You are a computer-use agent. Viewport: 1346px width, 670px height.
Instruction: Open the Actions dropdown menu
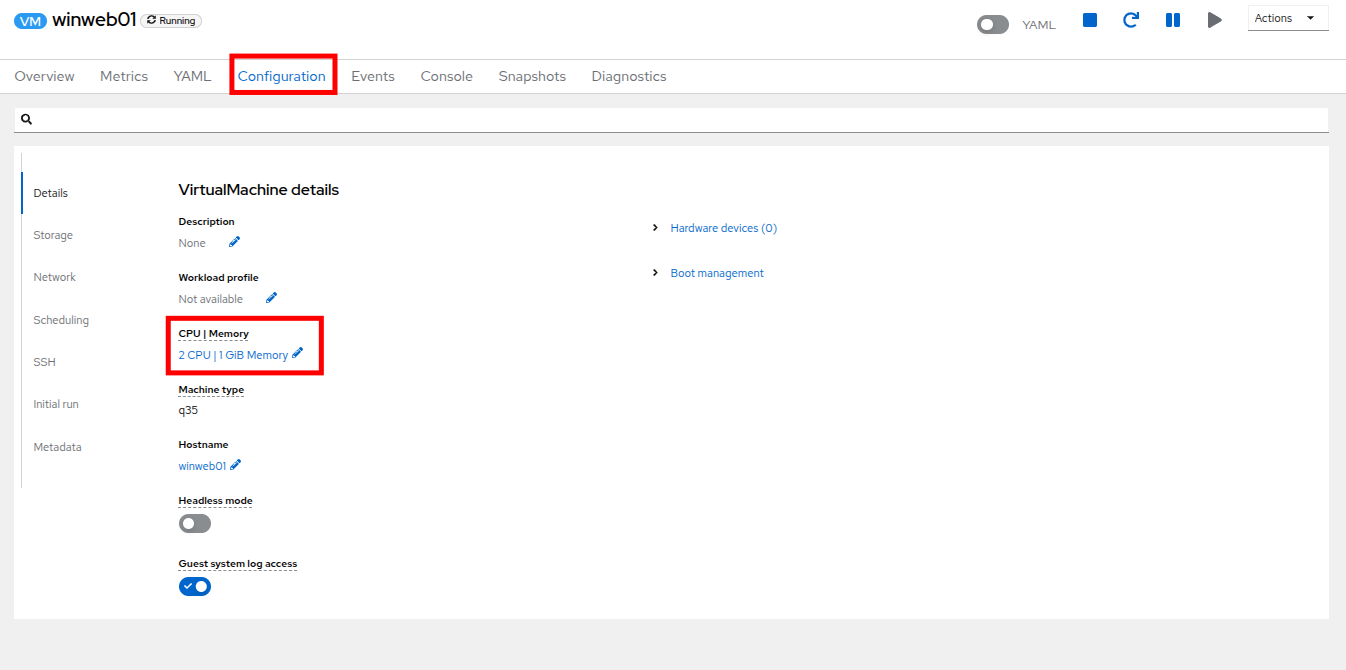tap(1287, 18)
